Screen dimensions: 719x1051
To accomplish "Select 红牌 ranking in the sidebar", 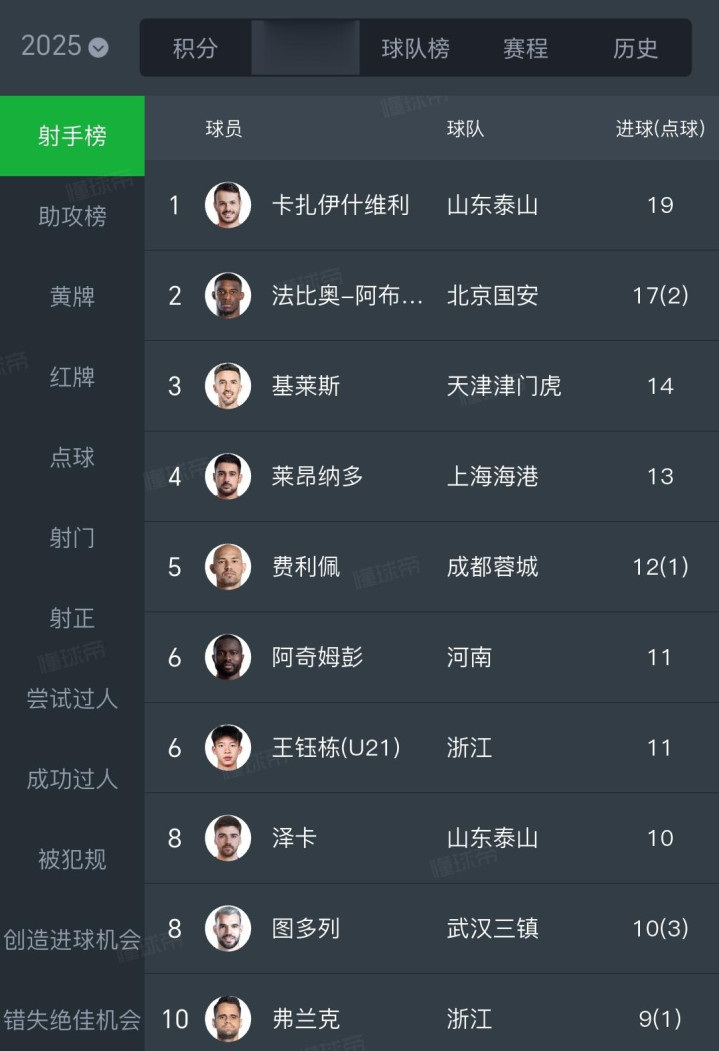I will coord(72,377).
